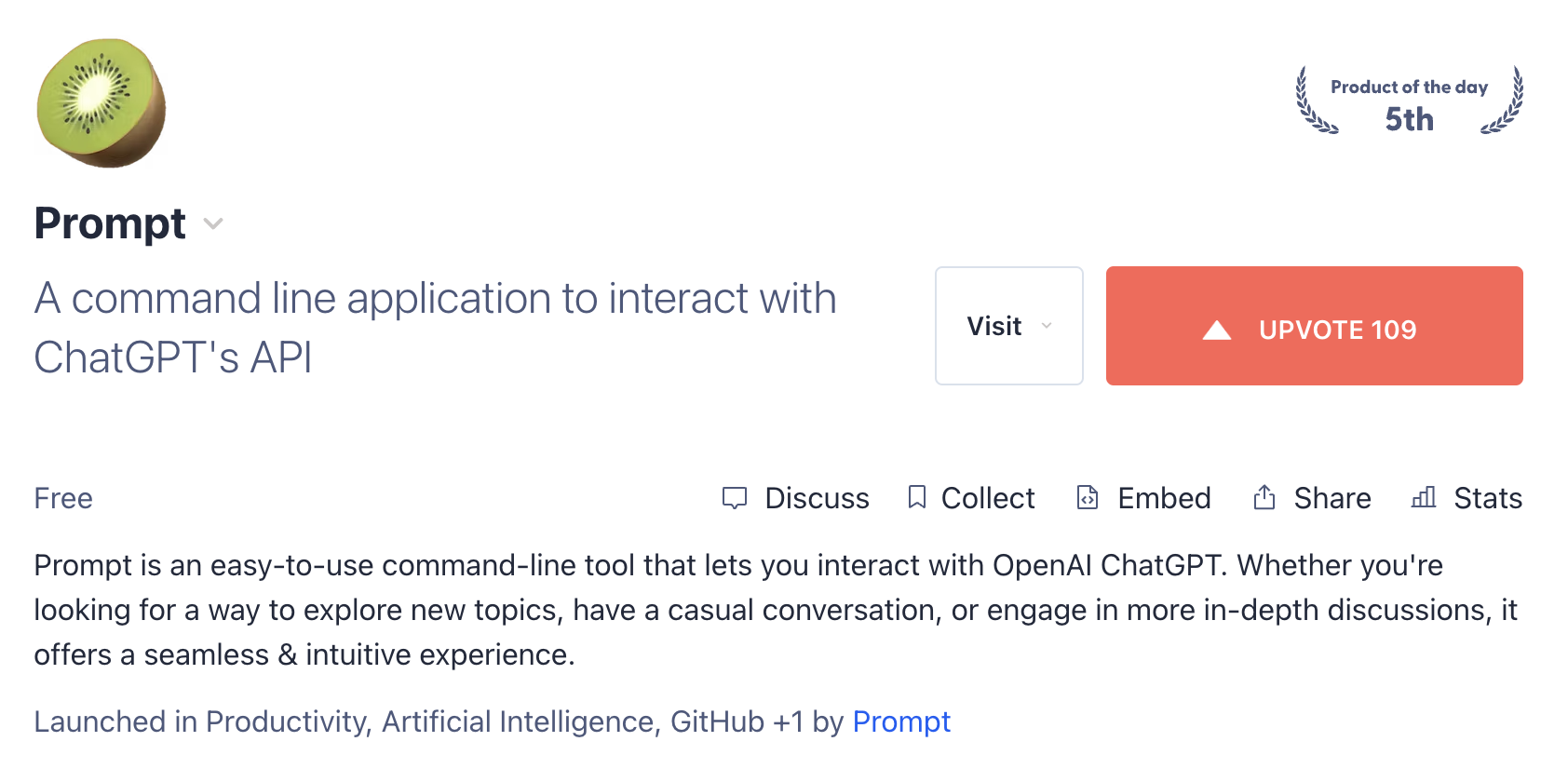Viewport: 1568px width, 782px height.
Task: Choose Share for this product
Action: click(1312, 498)
